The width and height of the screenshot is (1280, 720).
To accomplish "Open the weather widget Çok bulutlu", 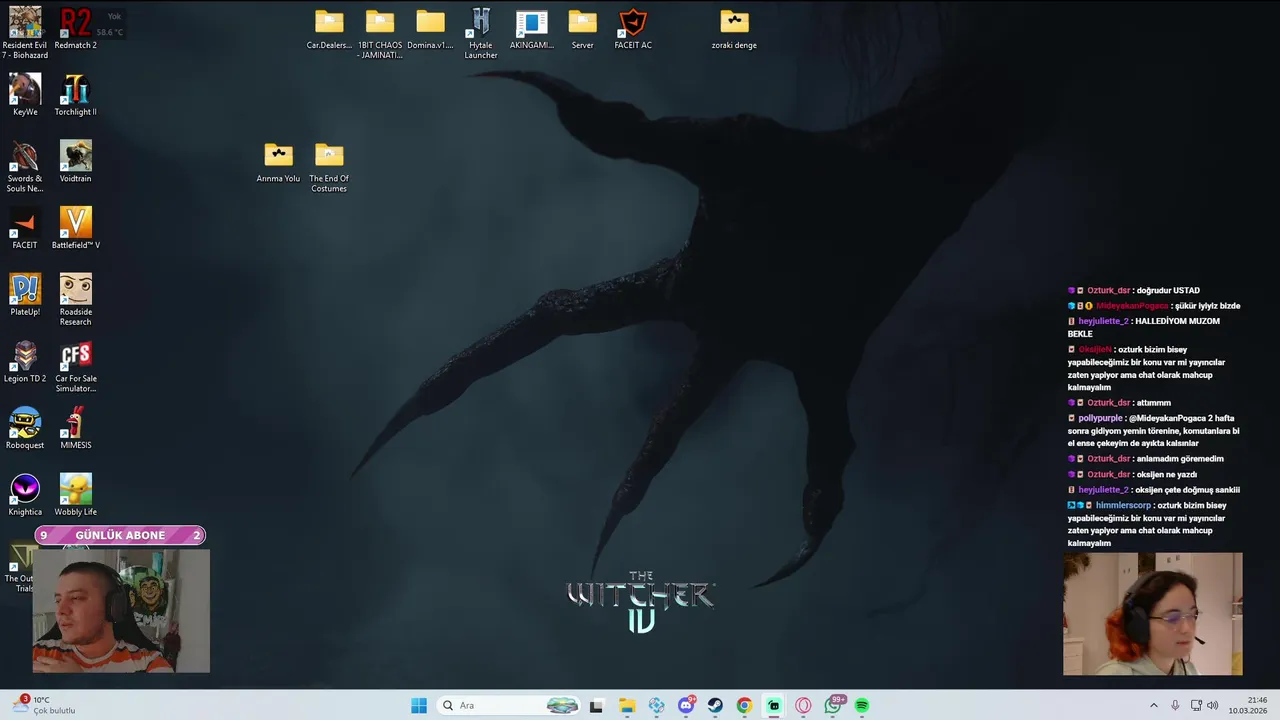I will point(45,705).
